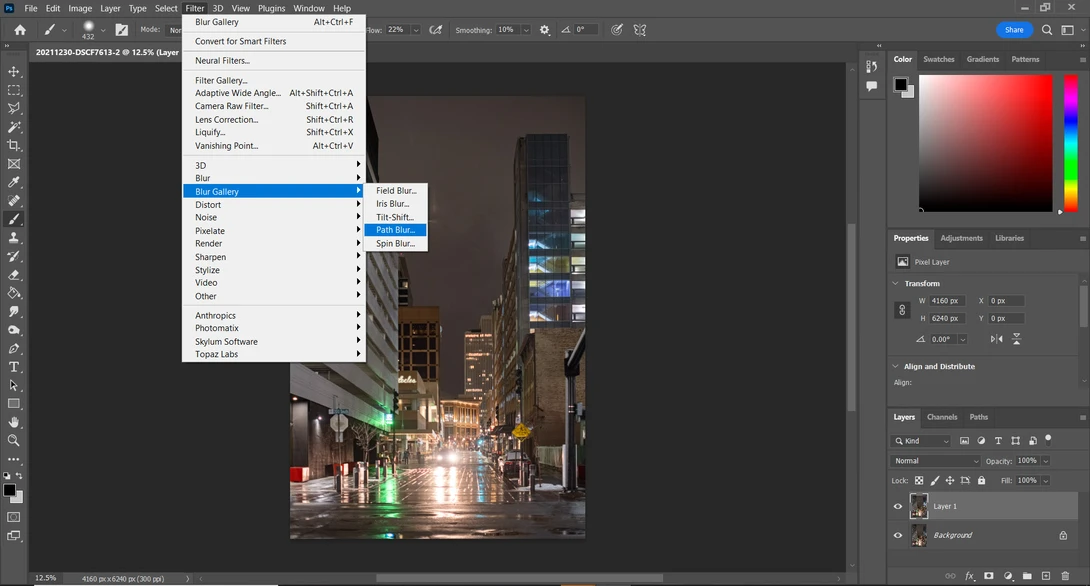Open Neural Filters menu entry
1090x586 pixels.
click(x=274, y=60)
